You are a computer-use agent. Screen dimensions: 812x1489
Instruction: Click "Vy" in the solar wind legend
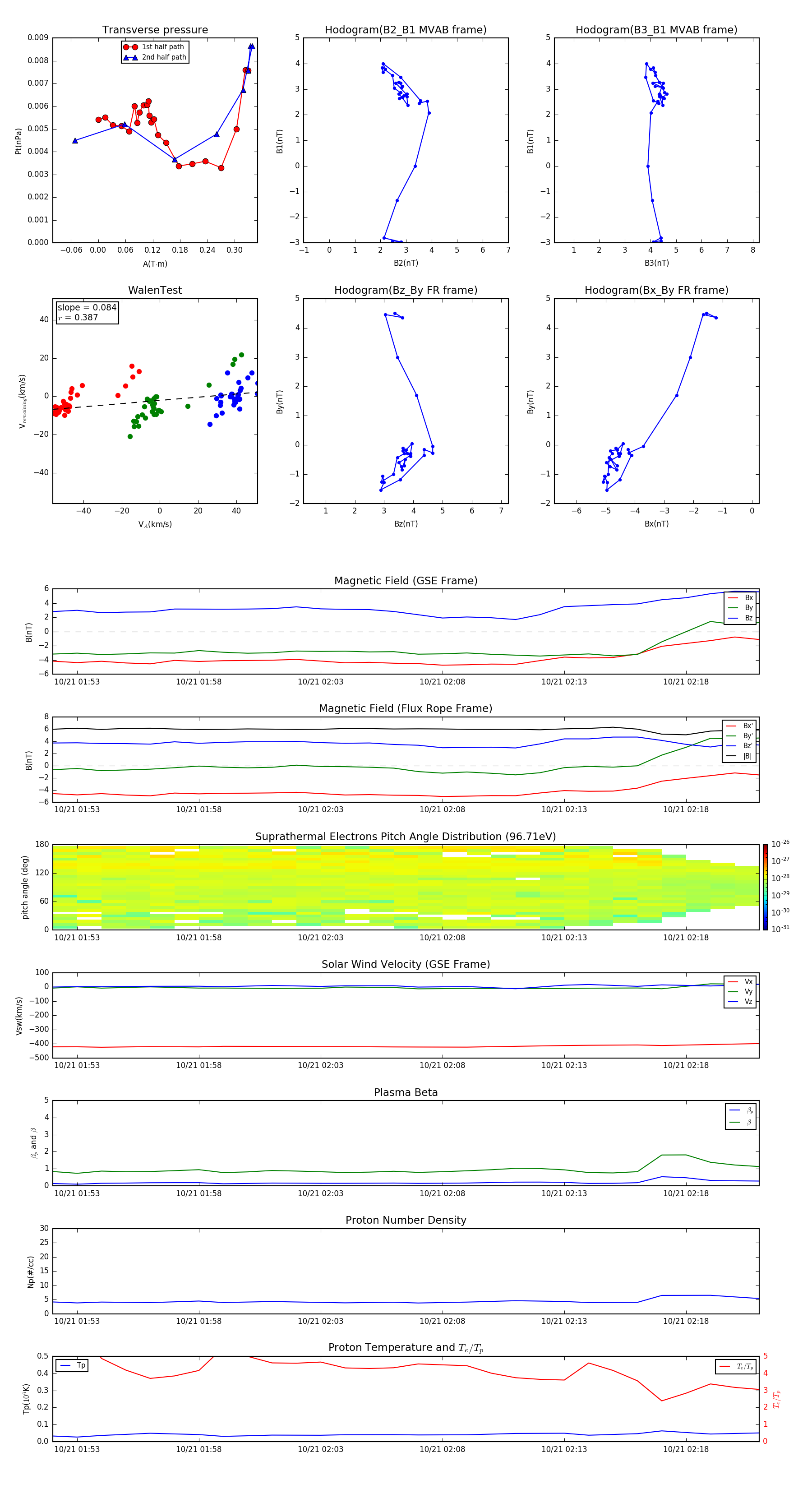[748, 992]
